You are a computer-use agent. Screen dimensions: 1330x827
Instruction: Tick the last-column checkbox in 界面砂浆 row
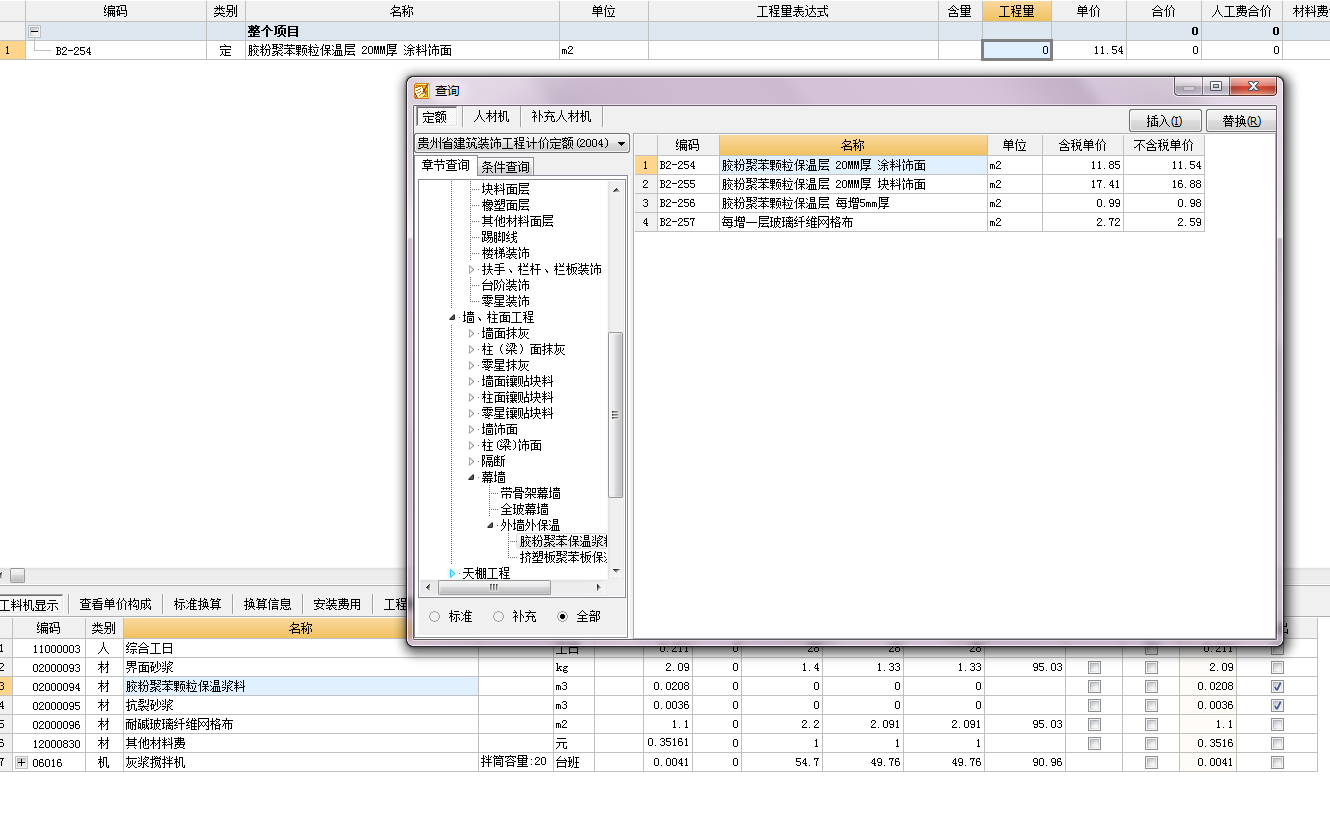(x=1277, y=667)
